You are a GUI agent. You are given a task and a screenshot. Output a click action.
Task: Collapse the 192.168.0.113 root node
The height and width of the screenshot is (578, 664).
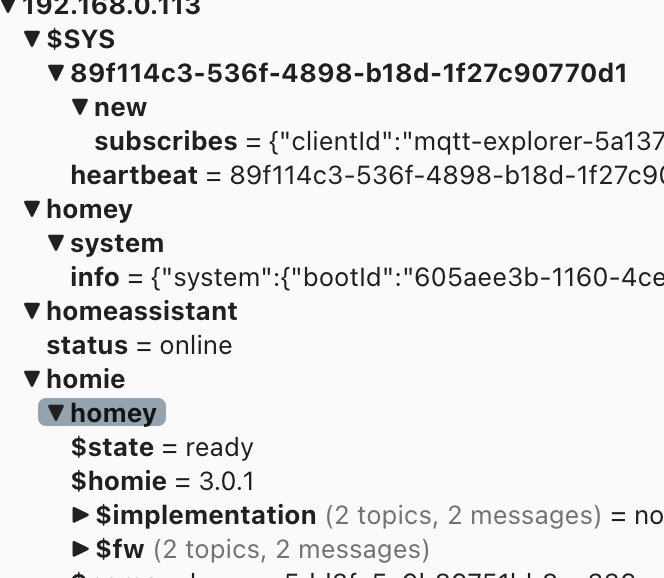pos(8,6)
